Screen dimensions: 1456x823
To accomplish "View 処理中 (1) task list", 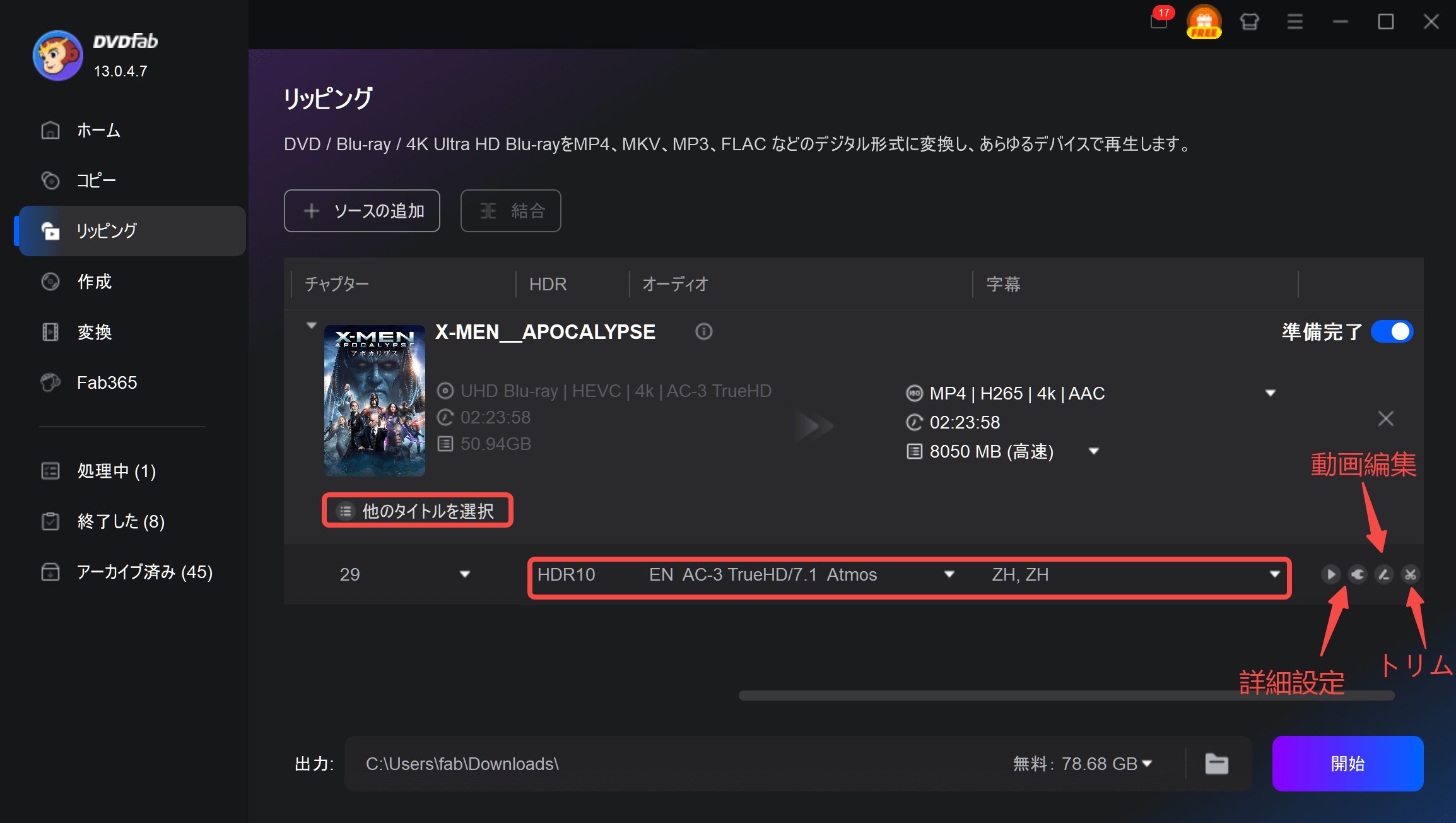I will click(x=132, y=471).
